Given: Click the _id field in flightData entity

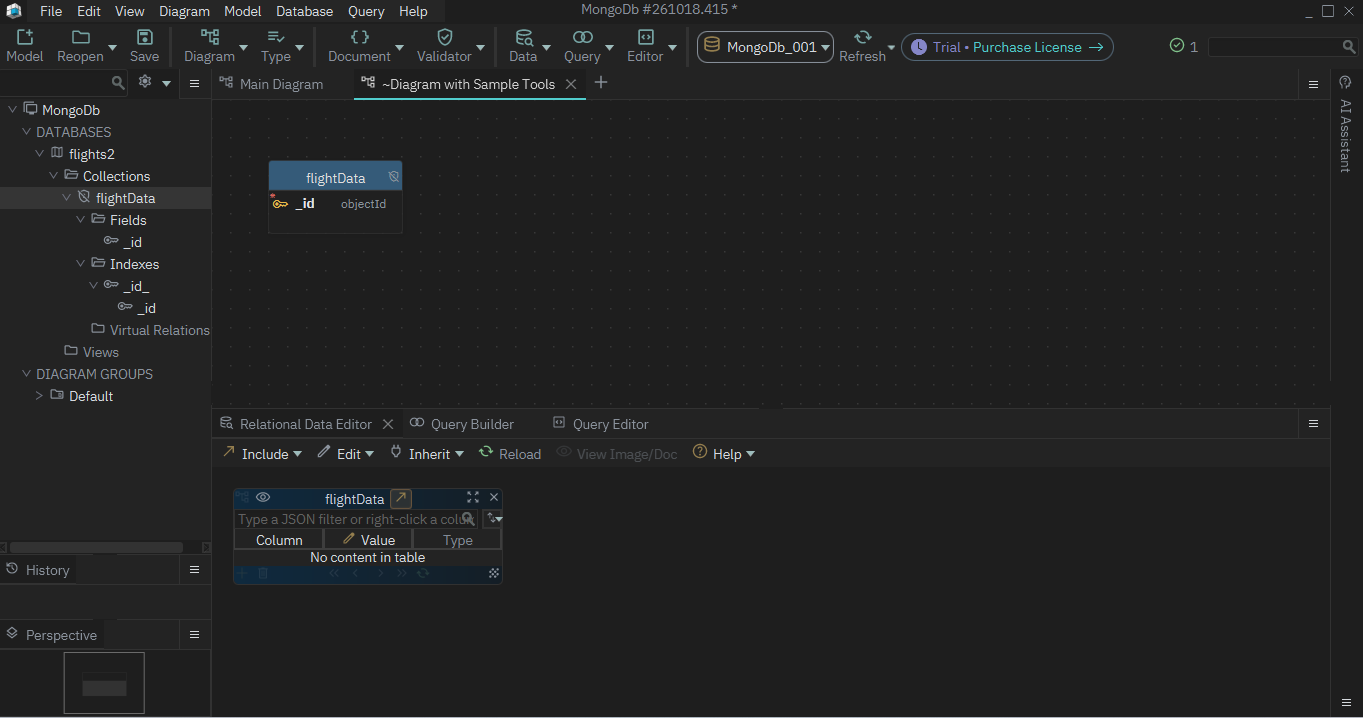Looking at the screenshot, I should click(335, 203).
